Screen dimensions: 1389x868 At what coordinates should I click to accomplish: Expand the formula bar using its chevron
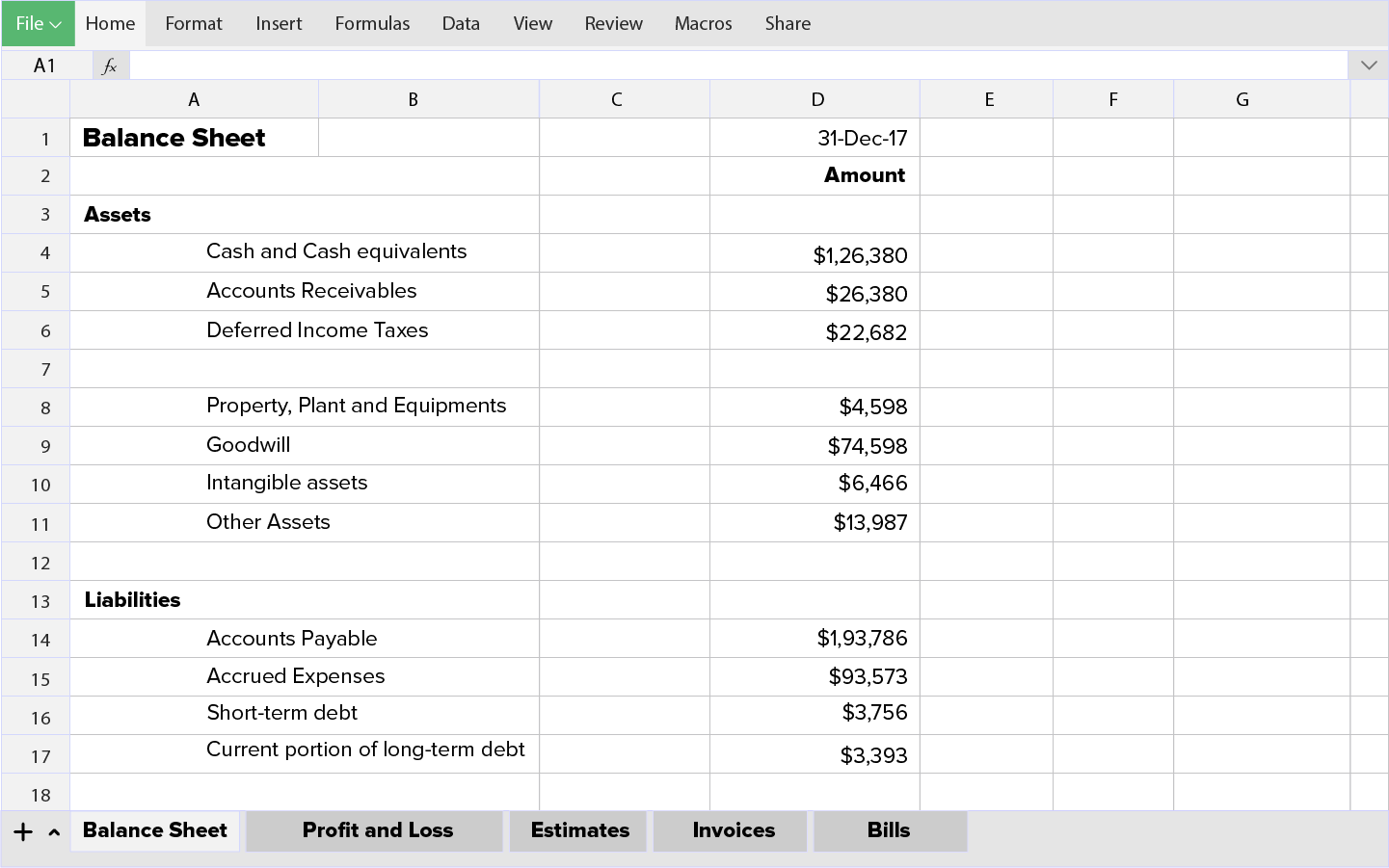coord(1368,65)
